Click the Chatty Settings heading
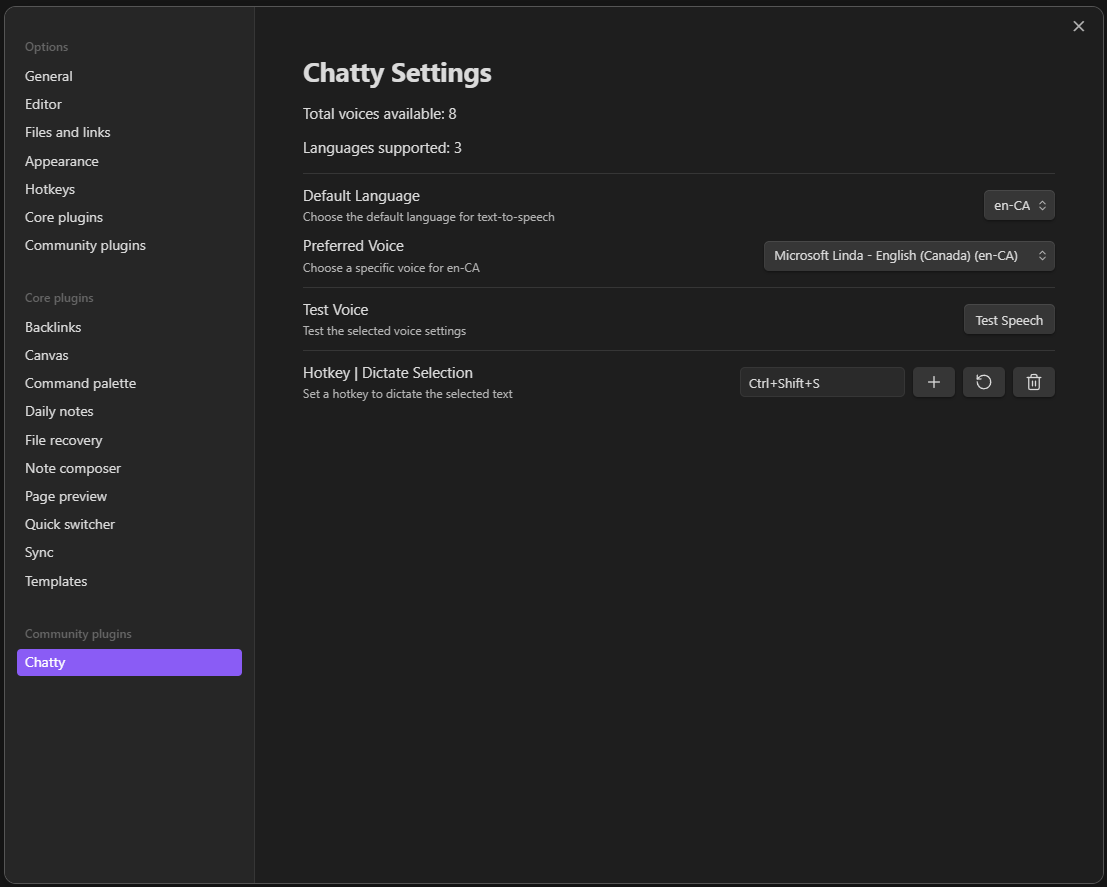 point(397,73)
